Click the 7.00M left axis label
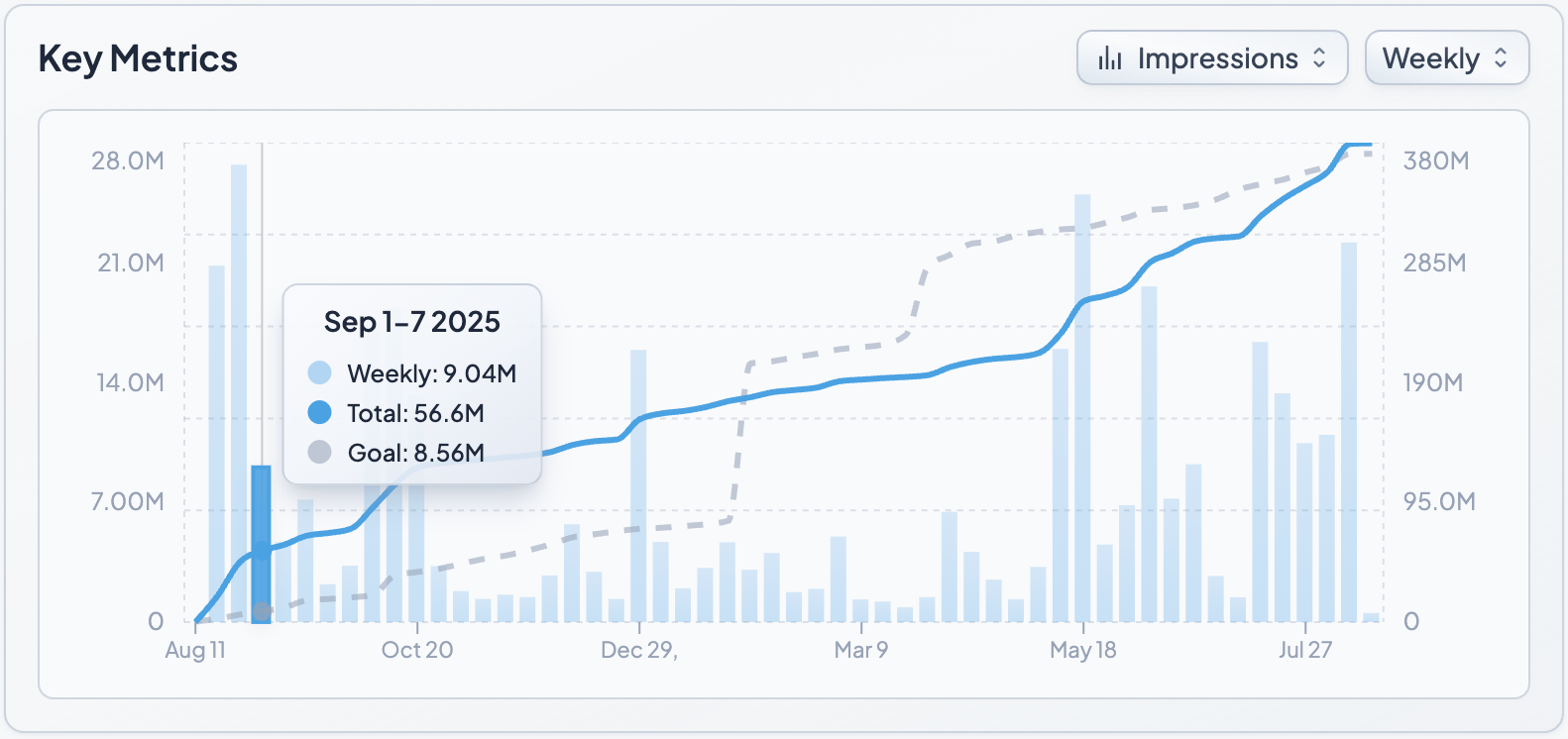 (128, 501)
